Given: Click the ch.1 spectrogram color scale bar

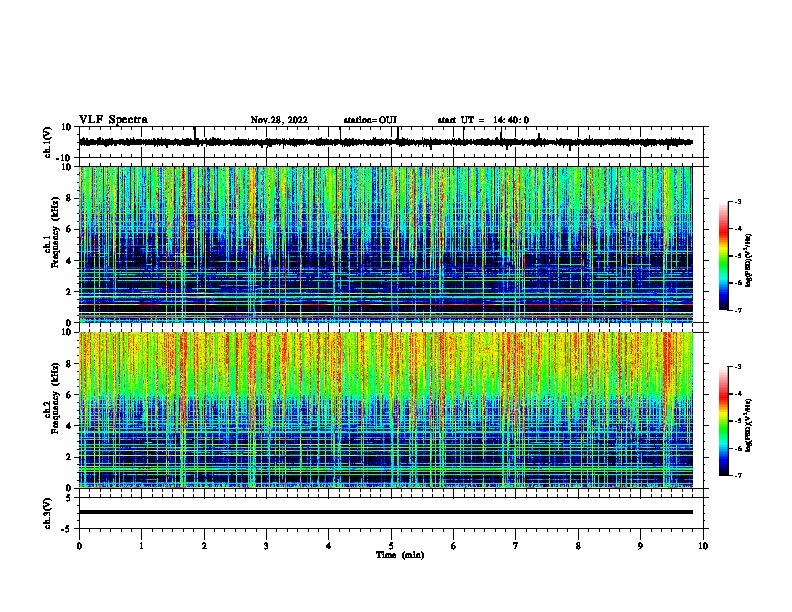Looking at the screenshot, I should 724,256.
